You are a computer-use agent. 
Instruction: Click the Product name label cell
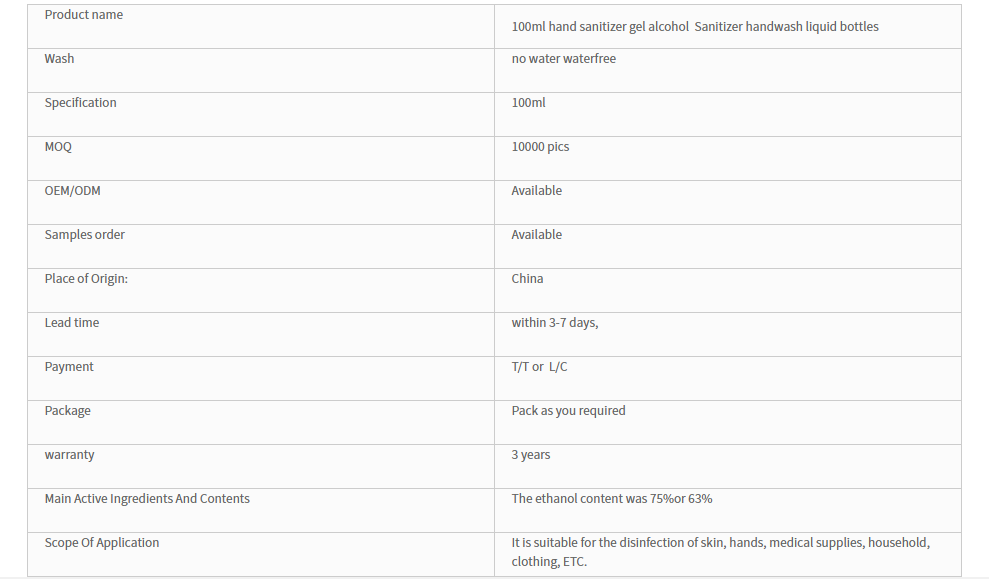click(x=260, y=26)
